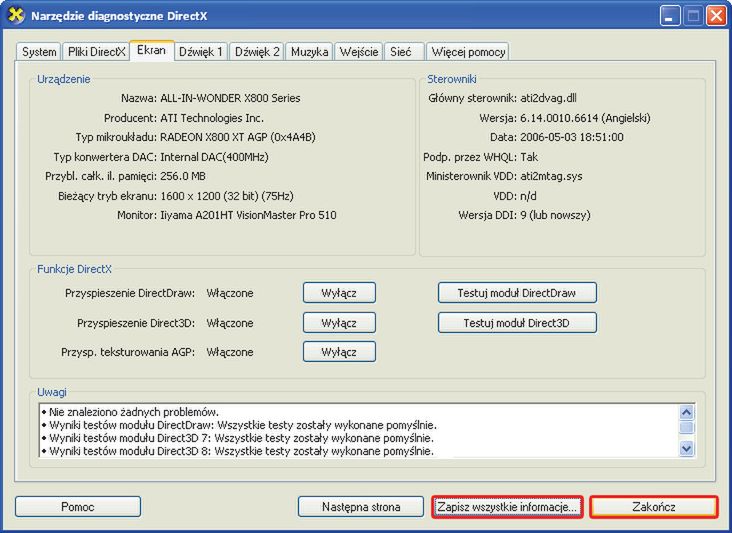732x533 pixels.
Task: Click the WHQL value Tak
Action: 529,157
